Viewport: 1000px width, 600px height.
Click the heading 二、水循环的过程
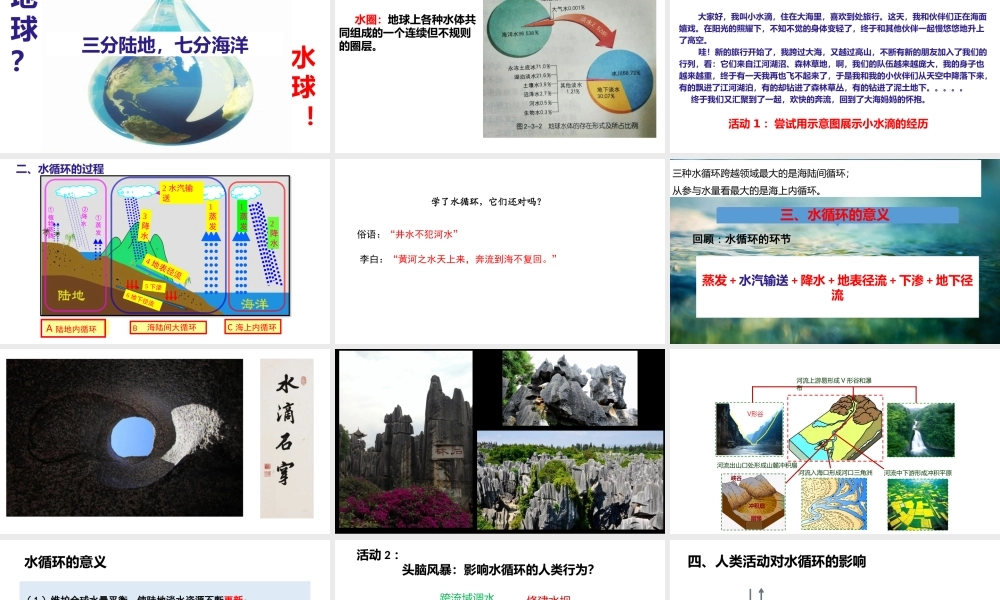(60, 169)
